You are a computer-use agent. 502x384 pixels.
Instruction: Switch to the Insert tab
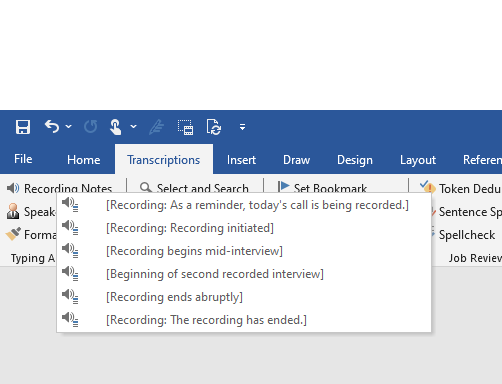[x=241, y=160]
